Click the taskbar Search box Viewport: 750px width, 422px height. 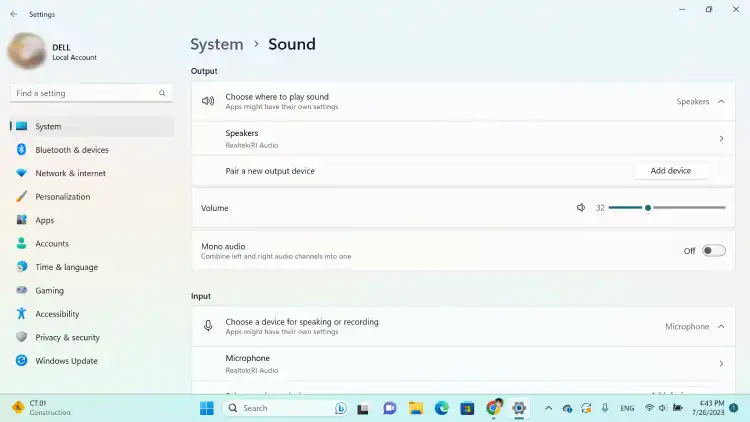point(286,408)
